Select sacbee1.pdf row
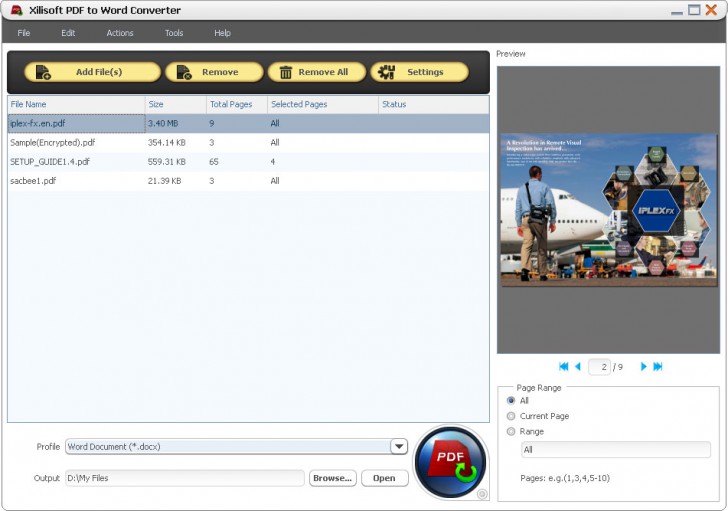This screenshot has width=728, height=511. pyautogui.click(x=248, y=181)
